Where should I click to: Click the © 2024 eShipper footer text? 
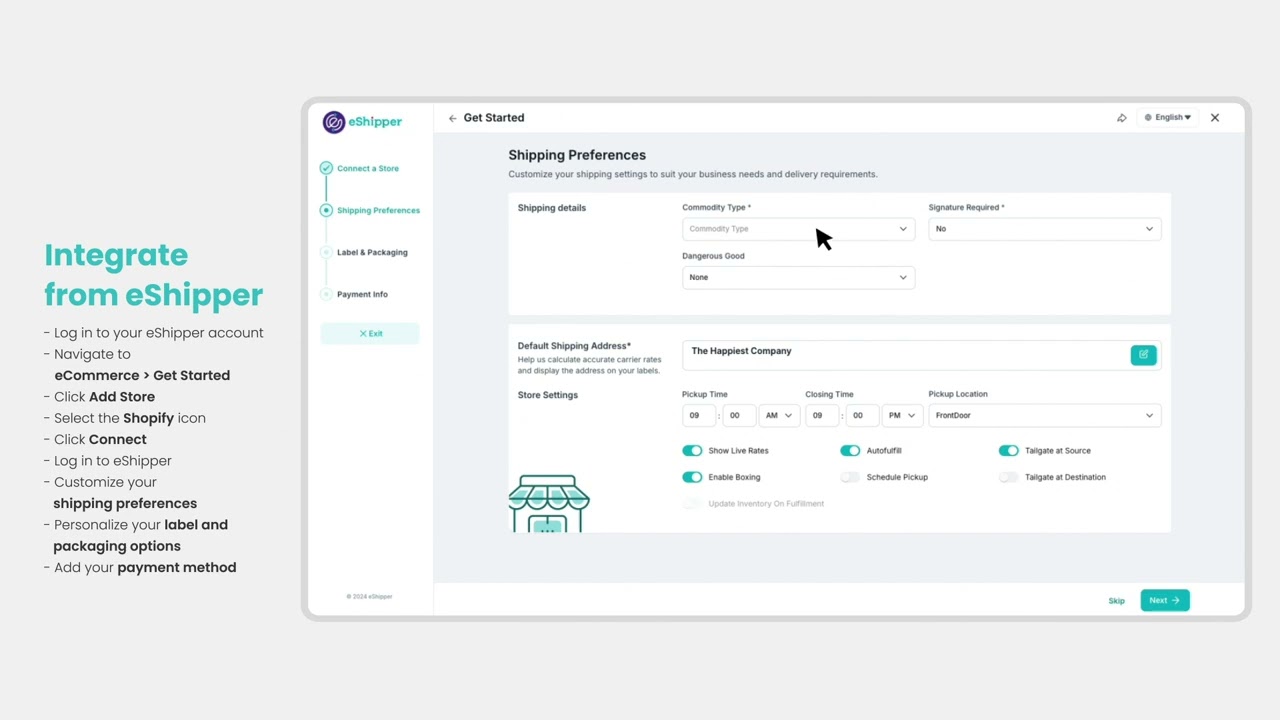point(369,596)
